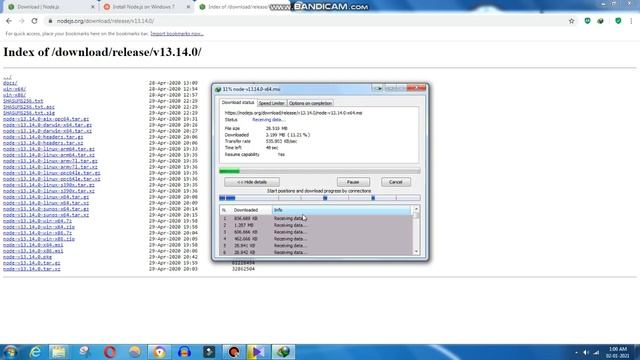The height and width of the screenshot is (360, 640).
Task: Download node-v13.14.0-linux-x64.tar.gz link
Action: (46, 197)
